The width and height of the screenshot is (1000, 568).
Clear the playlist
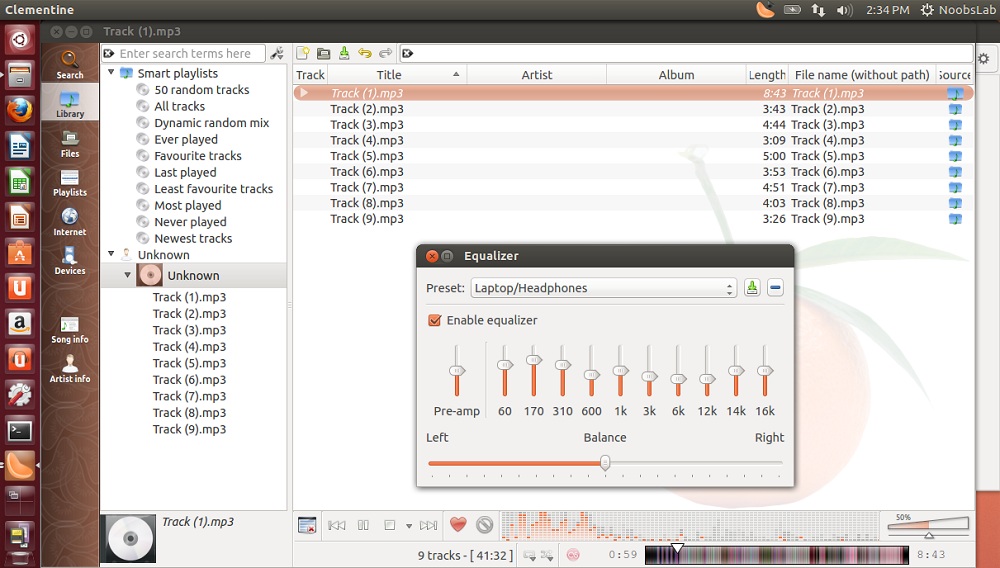307,525
